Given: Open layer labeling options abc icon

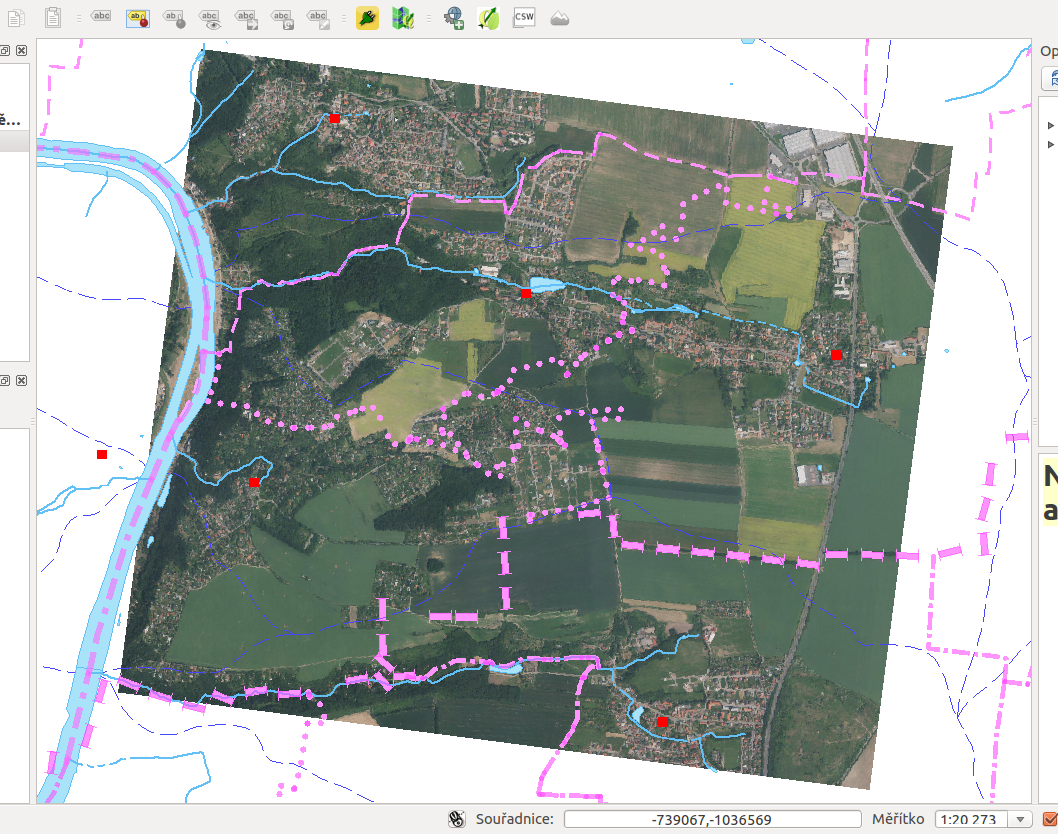Looking at the screenshot, I should [101, 18].
